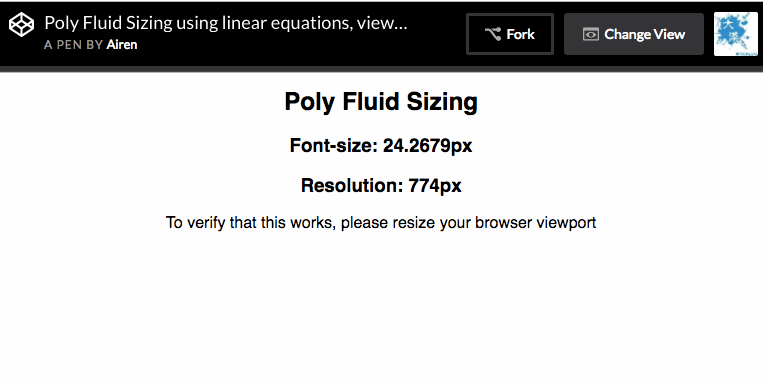Visit author Airen's profile link
763x383 pixels.
pos(122,45)
